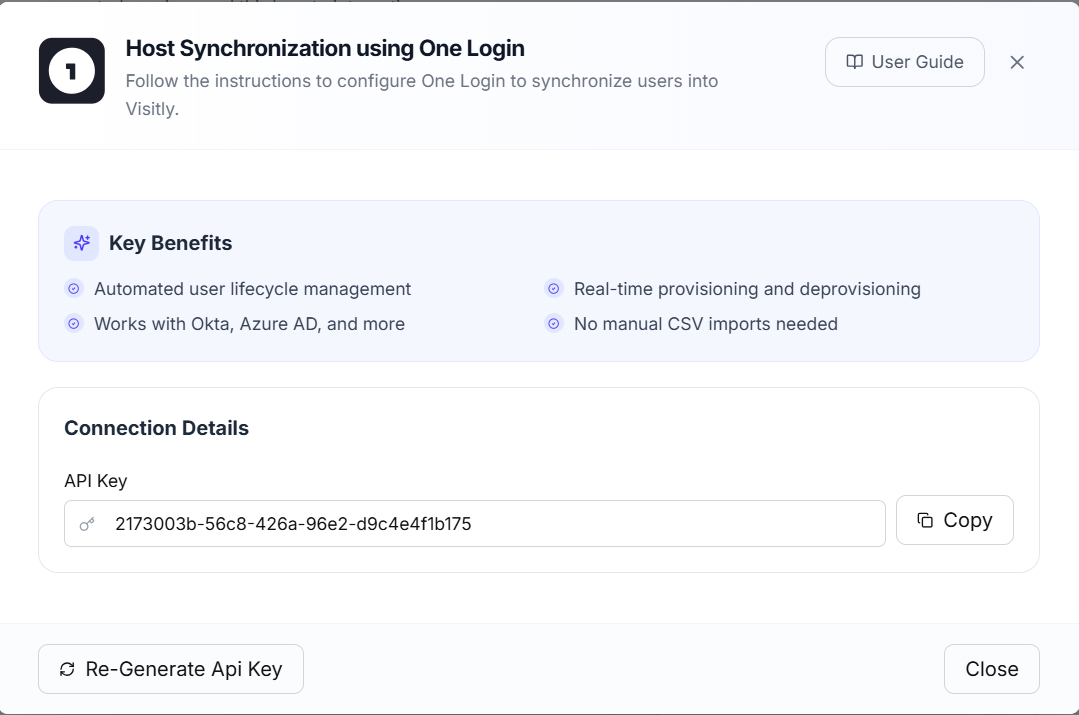The height and width of the screenshot is (715, 1079).
Task: Click the sparkle icon beside Key Benefits
Action: pos(82,243)
